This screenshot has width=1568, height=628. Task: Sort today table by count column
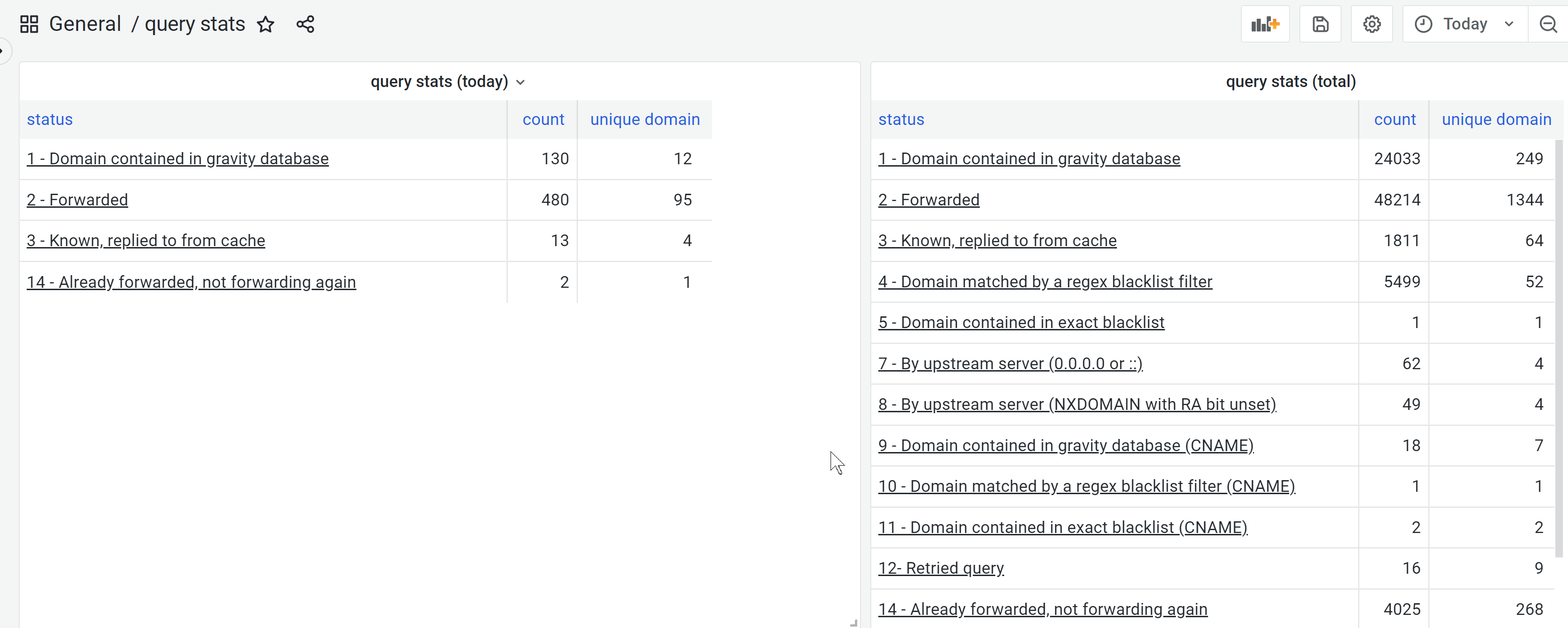pos(543,120)
